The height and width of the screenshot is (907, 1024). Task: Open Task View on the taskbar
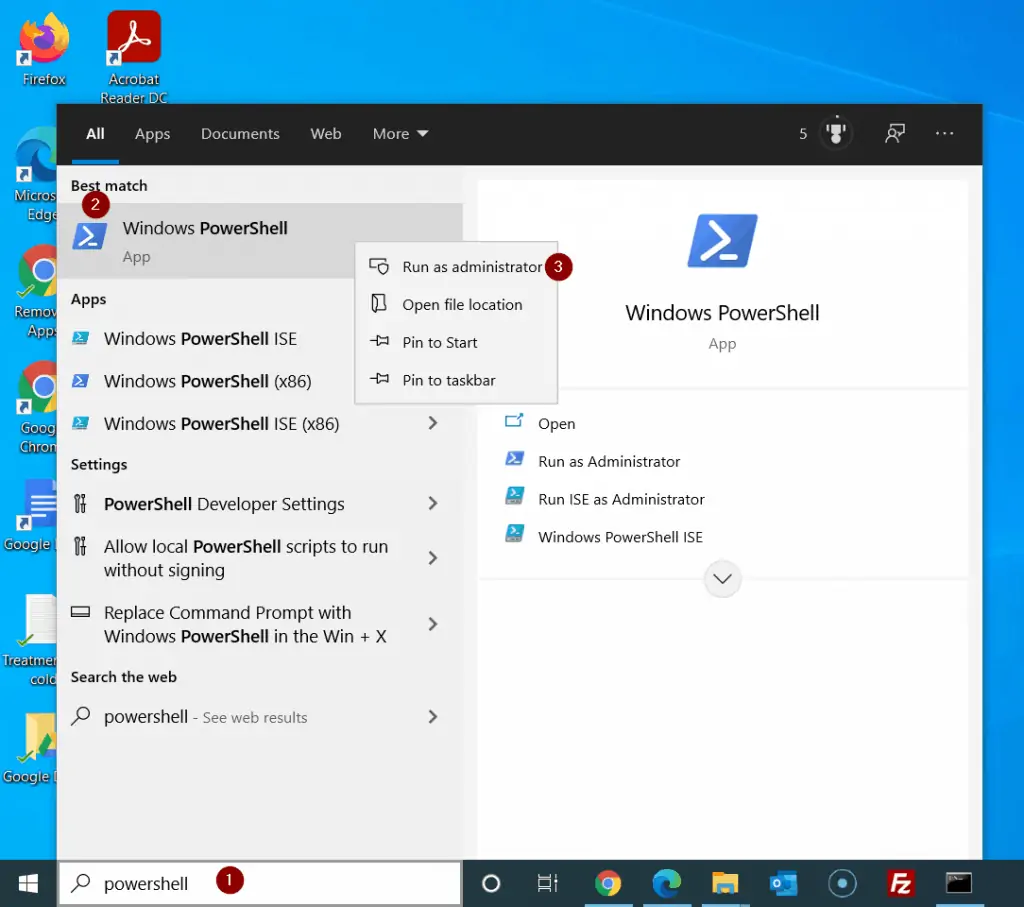pyautogui.click(x=547, y=883)
